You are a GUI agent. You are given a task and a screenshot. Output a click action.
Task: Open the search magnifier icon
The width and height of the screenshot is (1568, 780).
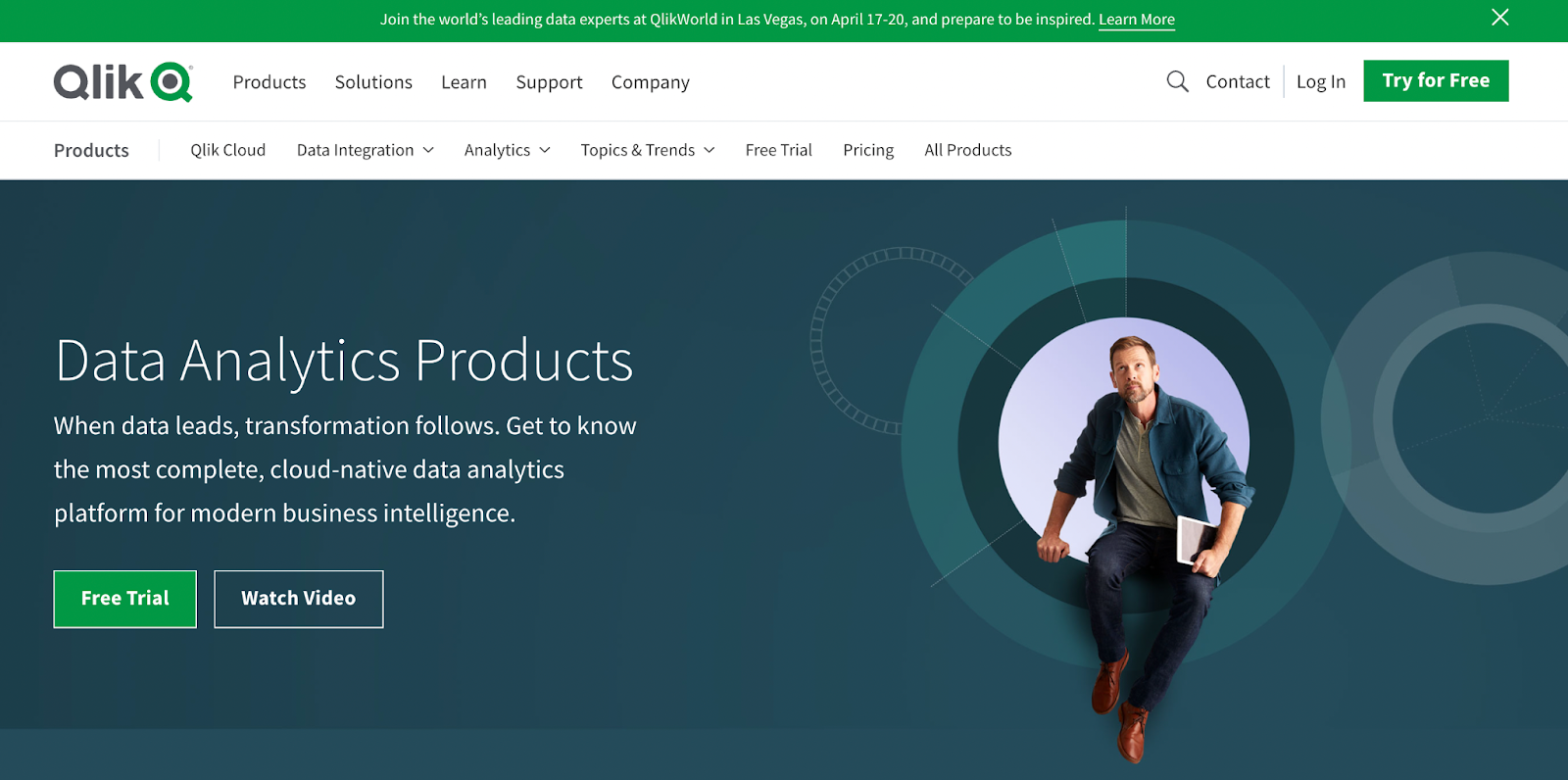1177,81
